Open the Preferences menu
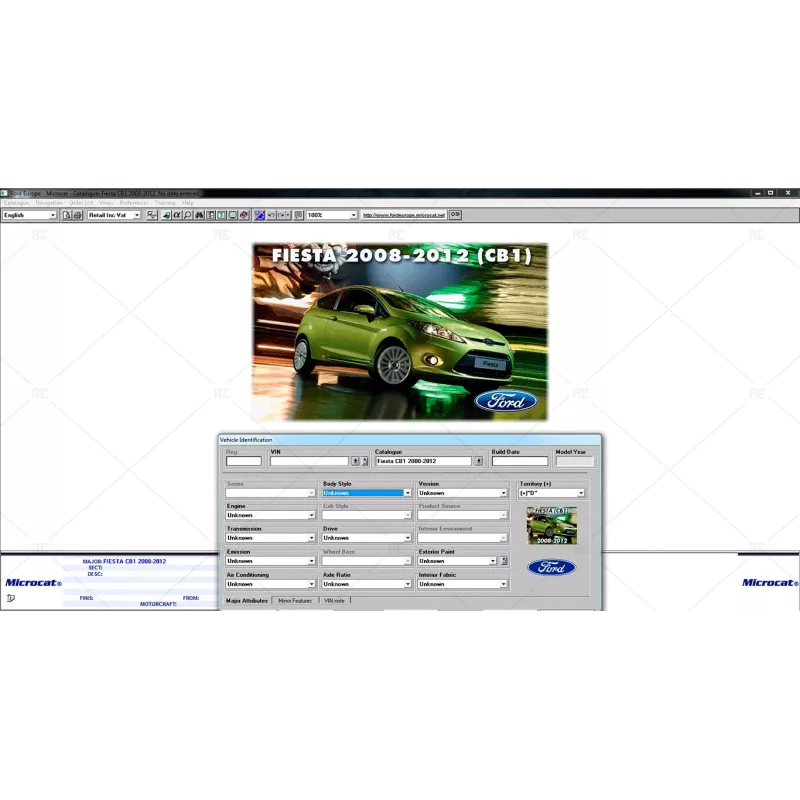Image resolution: width=800 pixels, height=800 pixels. coord(134,203)
